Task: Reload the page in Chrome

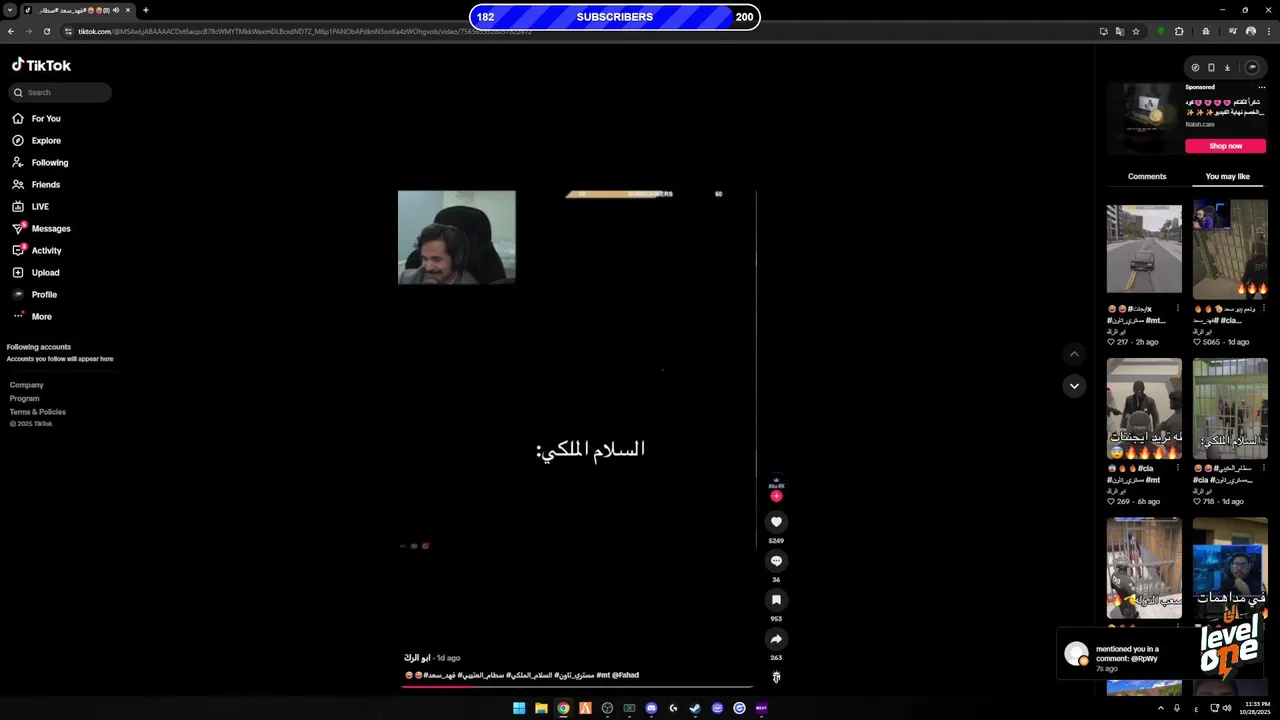Action: tap(46, 31)
